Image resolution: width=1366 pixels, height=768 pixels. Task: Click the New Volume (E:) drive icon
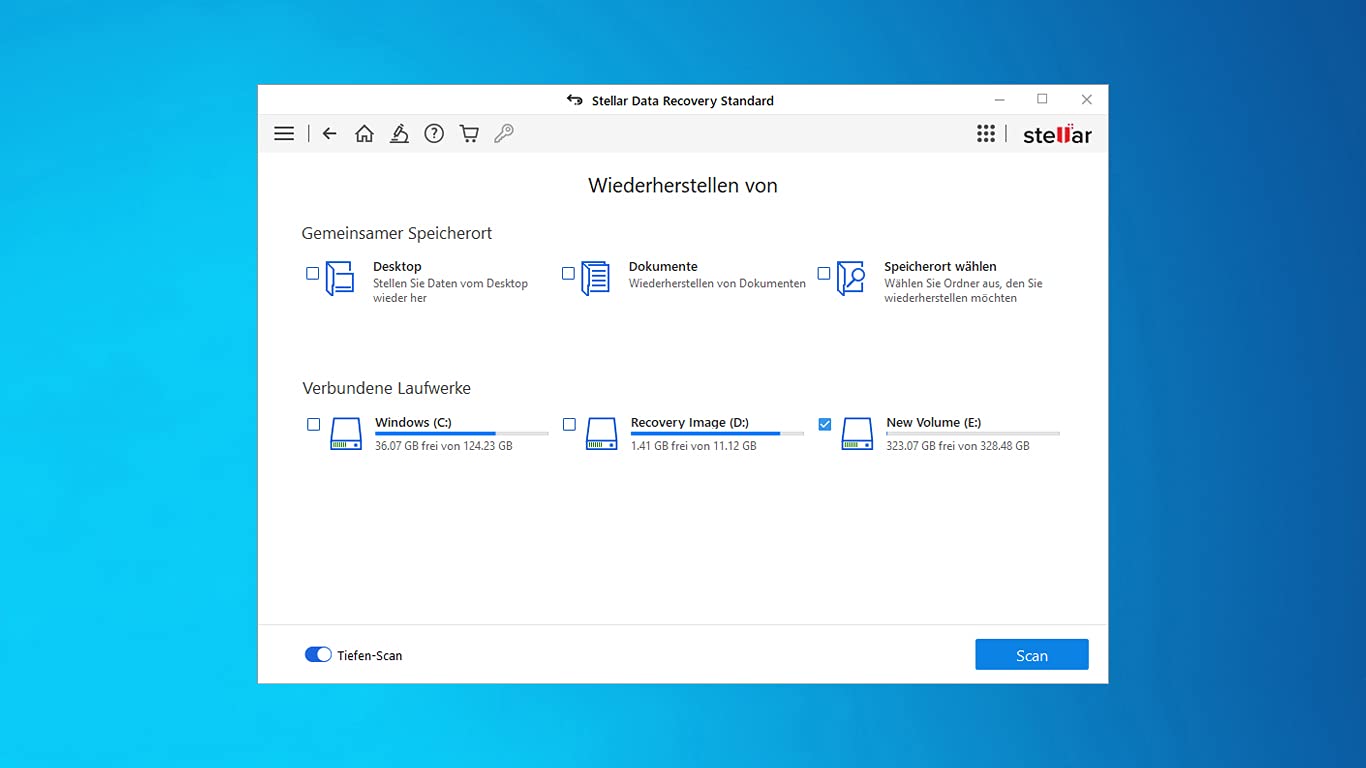click(x=857, y=433)
